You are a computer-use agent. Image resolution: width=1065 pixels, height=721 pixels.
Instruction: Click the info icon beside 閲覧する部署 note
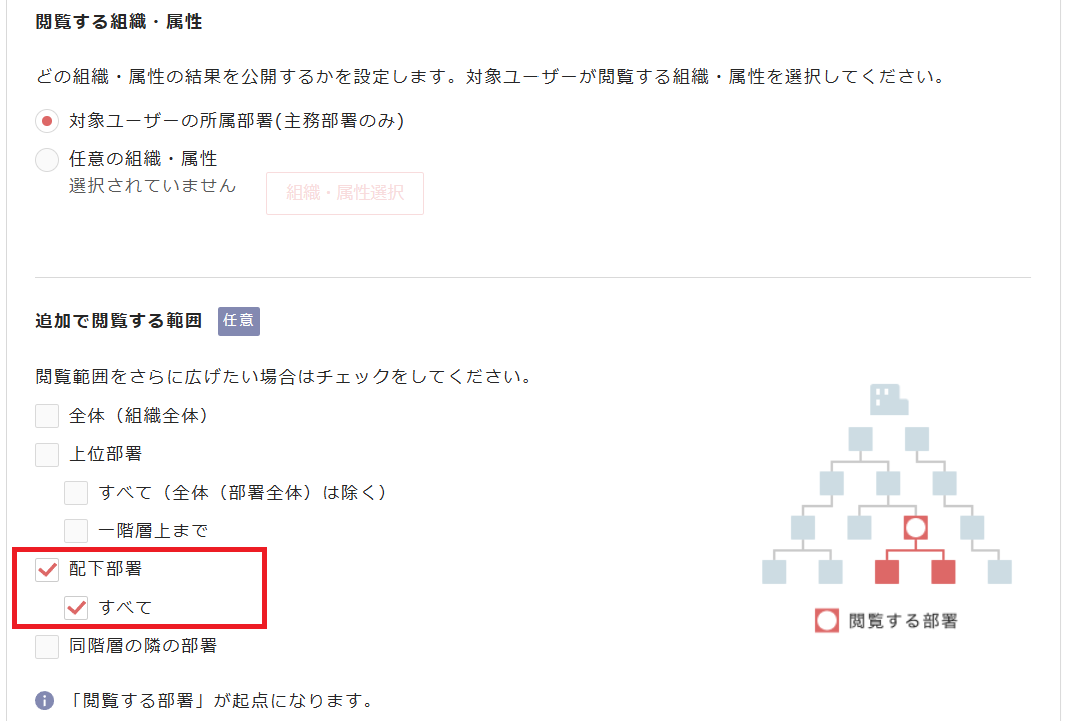(x=44, y=700)
